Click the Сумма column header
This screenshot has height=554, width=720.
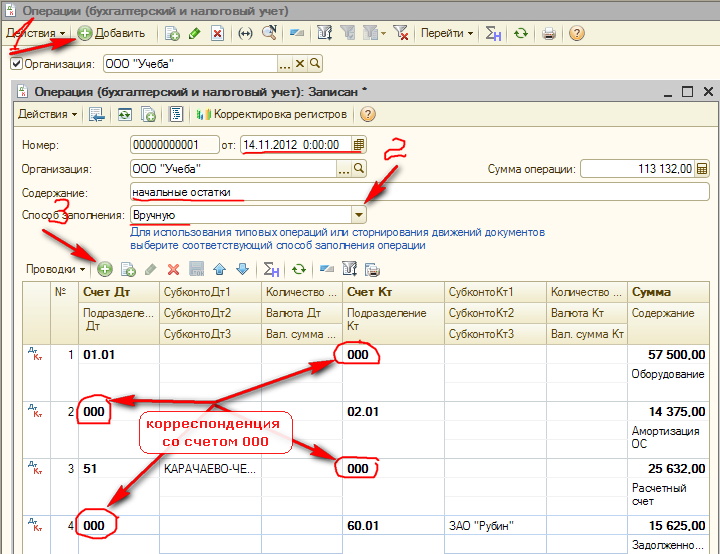(668, 292)
